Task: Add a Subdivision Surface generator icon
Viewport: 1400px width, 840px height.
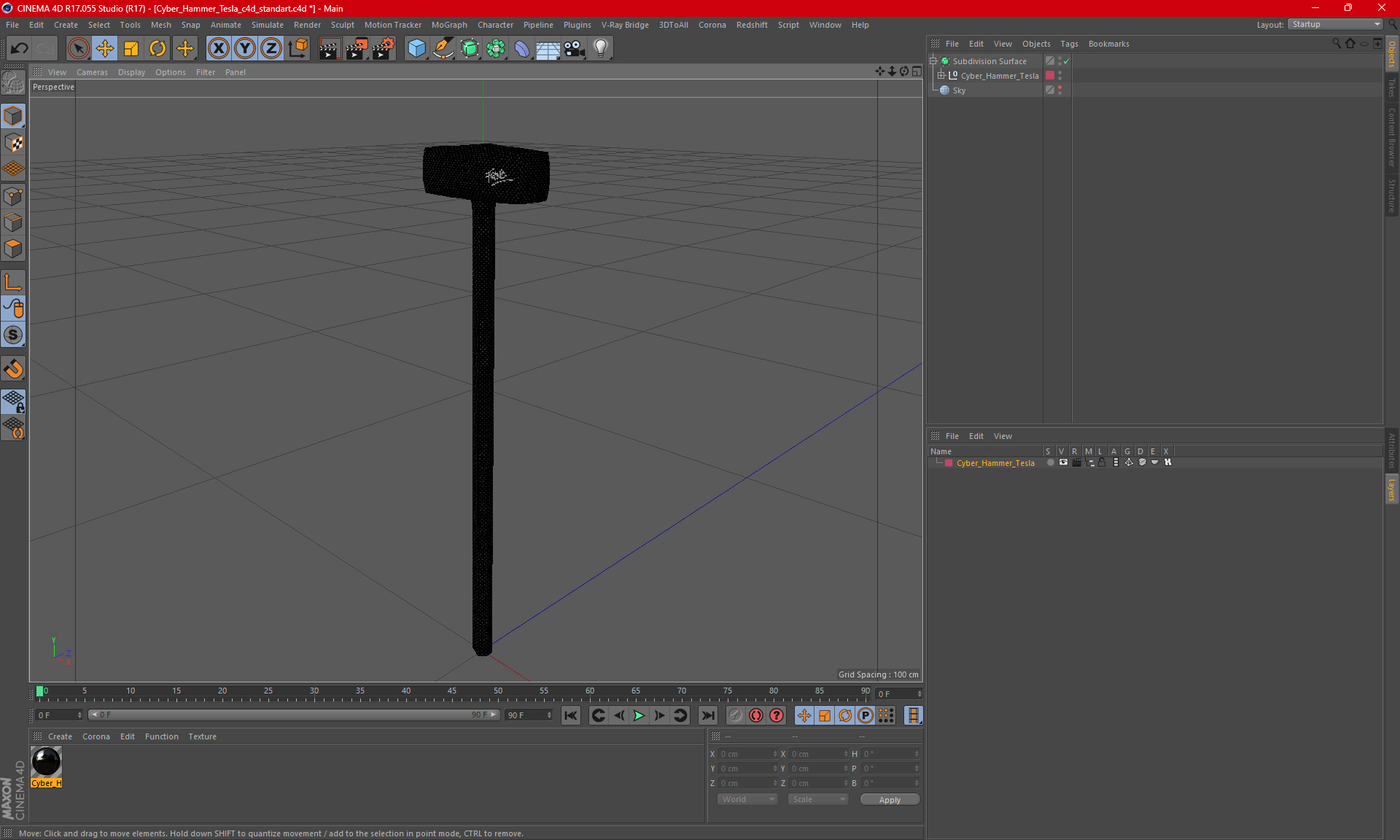Action: point(470,48)
